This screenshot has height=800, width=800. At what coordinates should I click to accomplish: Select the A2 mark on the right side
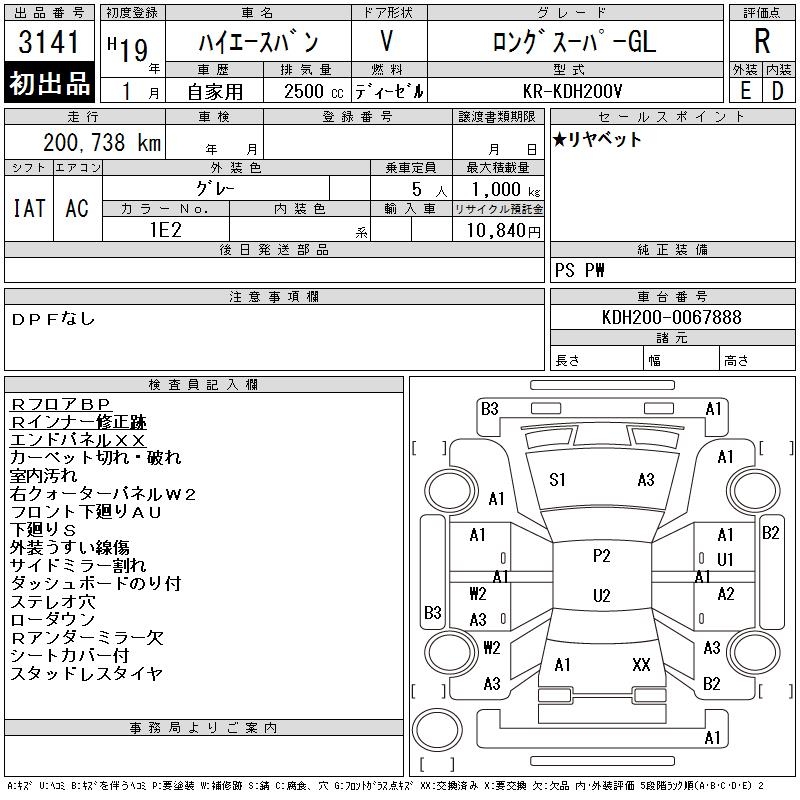[x=726, y=594]
